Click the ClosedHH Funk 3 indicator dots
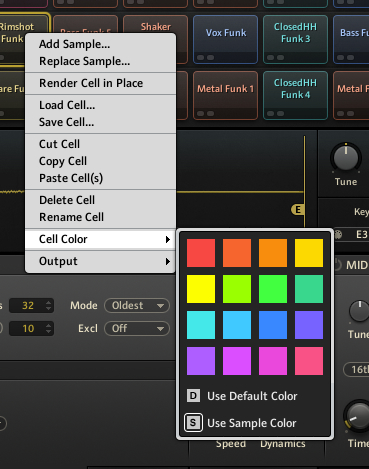 pos(275,57)
